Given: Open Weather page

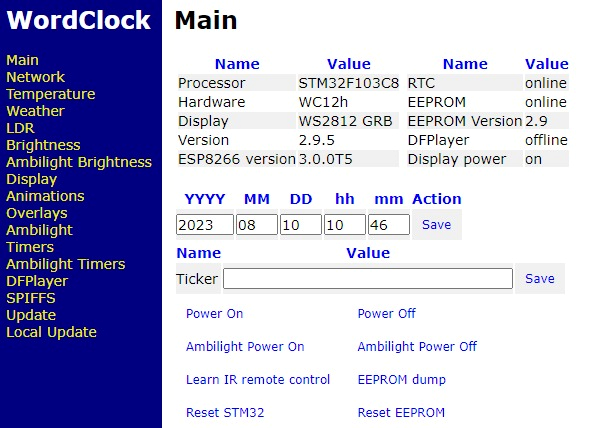Looking at the screenshot, I should (x=35, y=111).
